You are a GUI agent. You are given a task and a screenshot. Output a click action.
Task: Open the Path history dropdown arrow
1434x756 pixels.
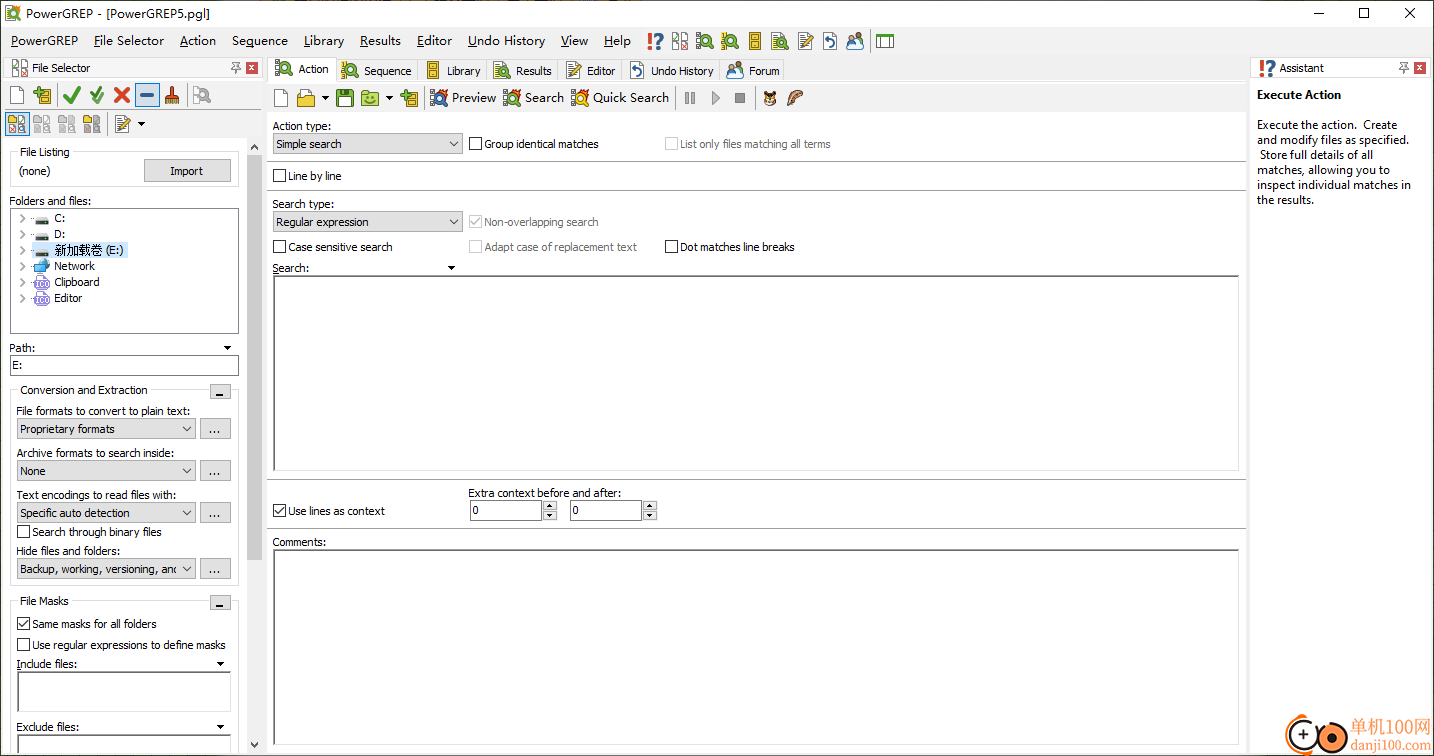pos(228,348)
